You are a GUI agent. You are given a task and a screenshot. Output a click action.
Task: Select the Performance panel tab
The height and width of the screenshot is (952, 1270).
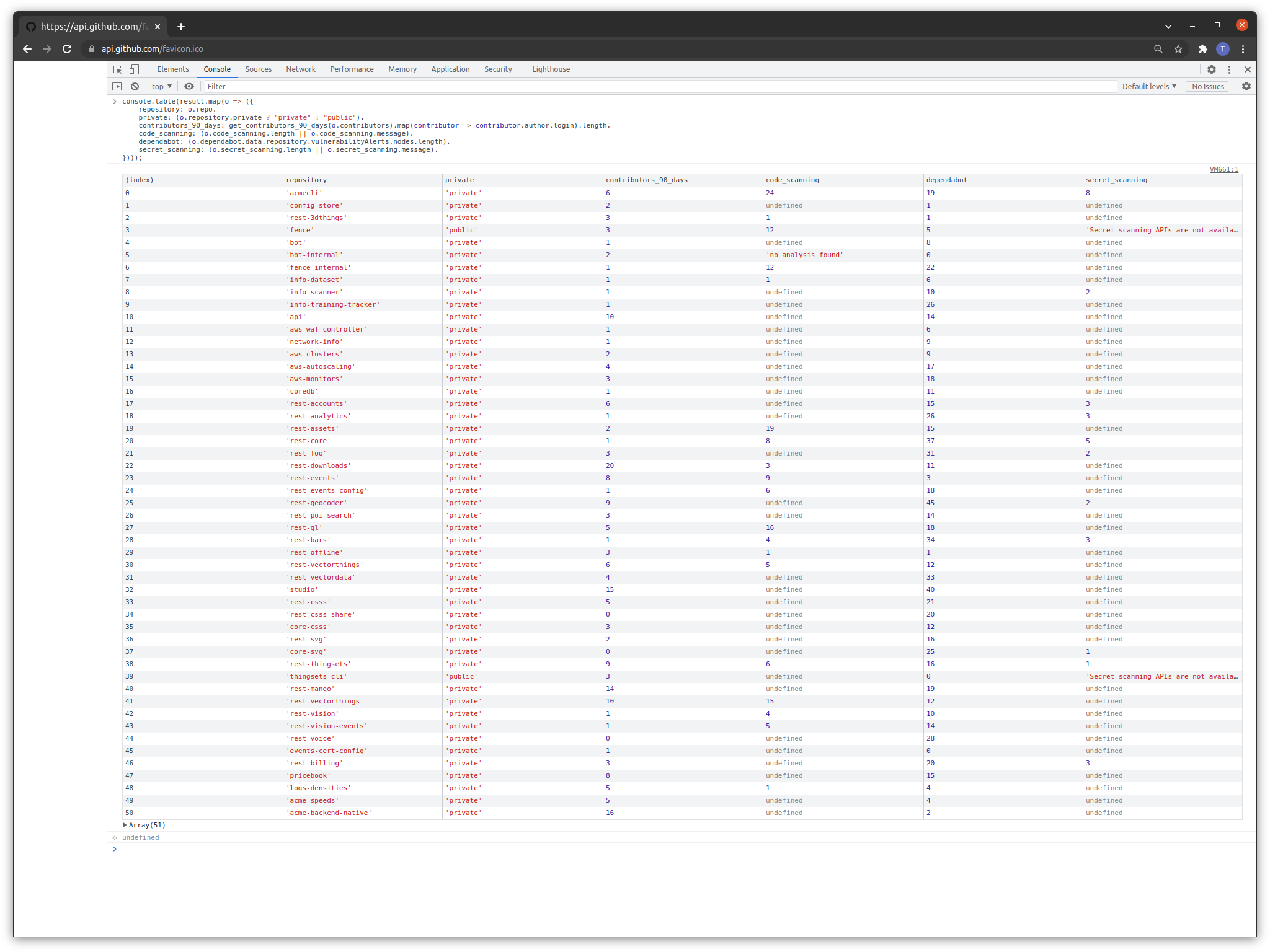click(353, 69)
